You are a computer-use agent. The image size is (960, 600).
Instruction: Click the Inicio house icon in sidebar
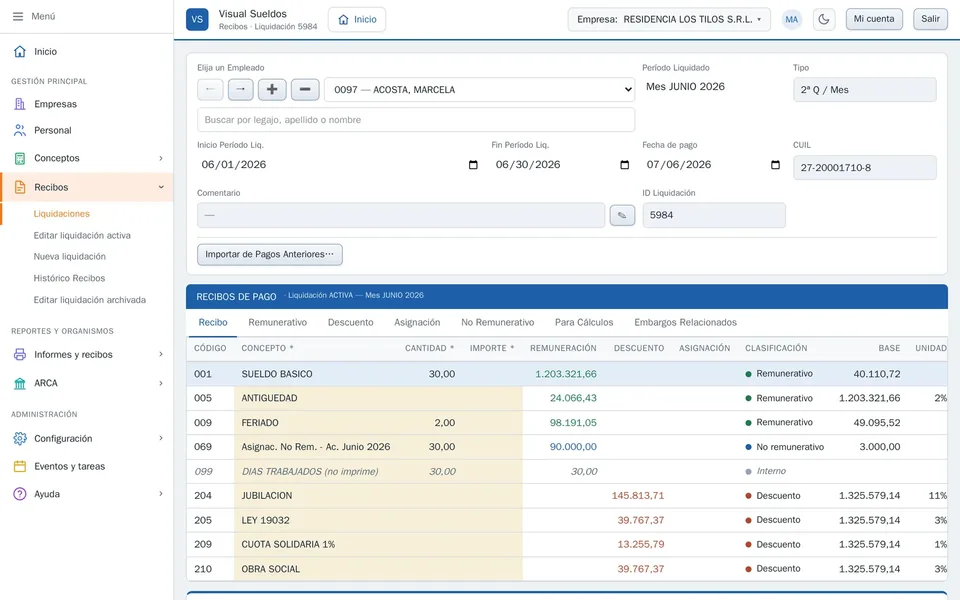click(x=20, y=51)
